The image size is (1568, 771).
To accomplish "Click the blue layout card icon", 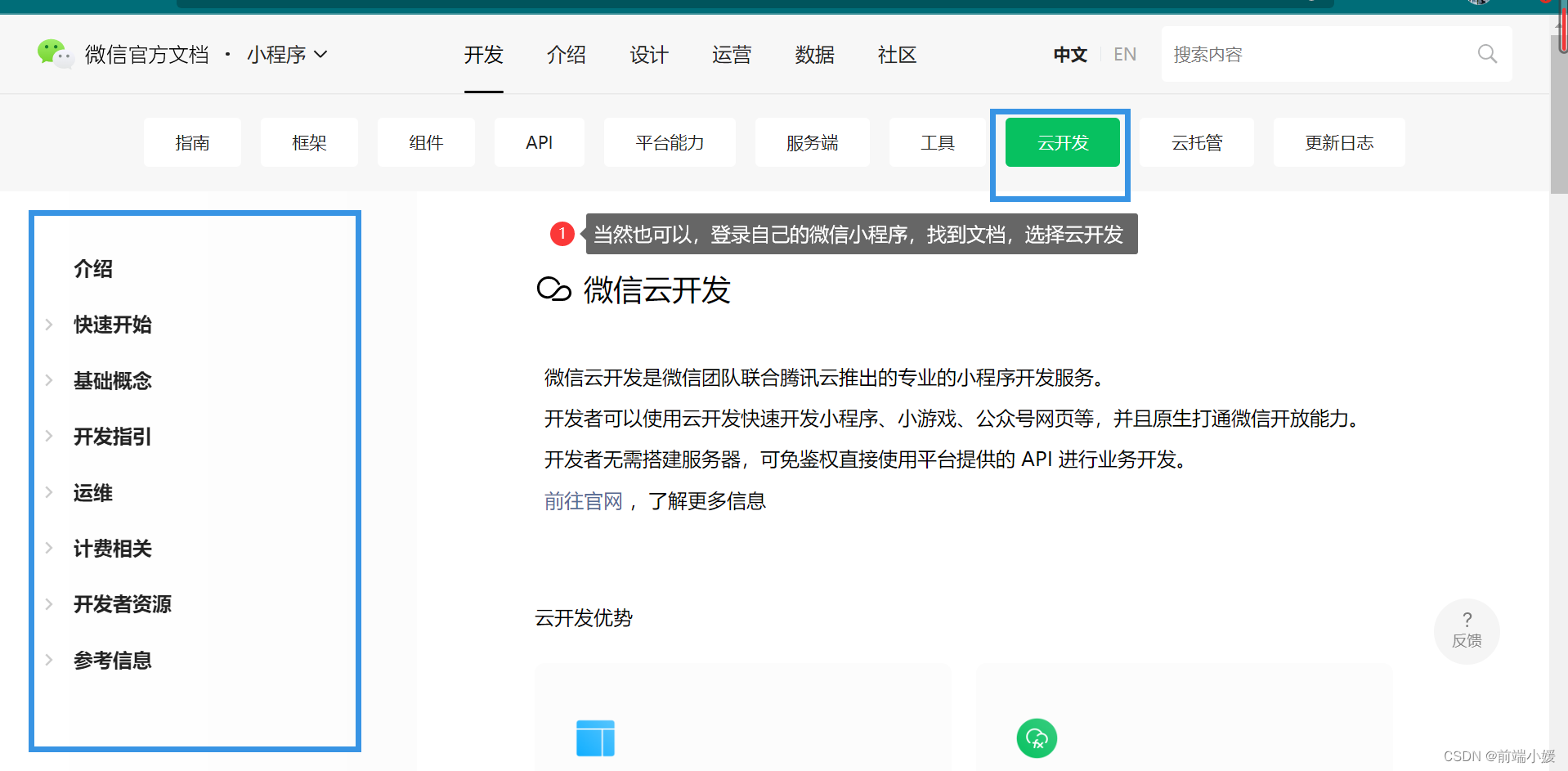I will click(x=595, y=737).
